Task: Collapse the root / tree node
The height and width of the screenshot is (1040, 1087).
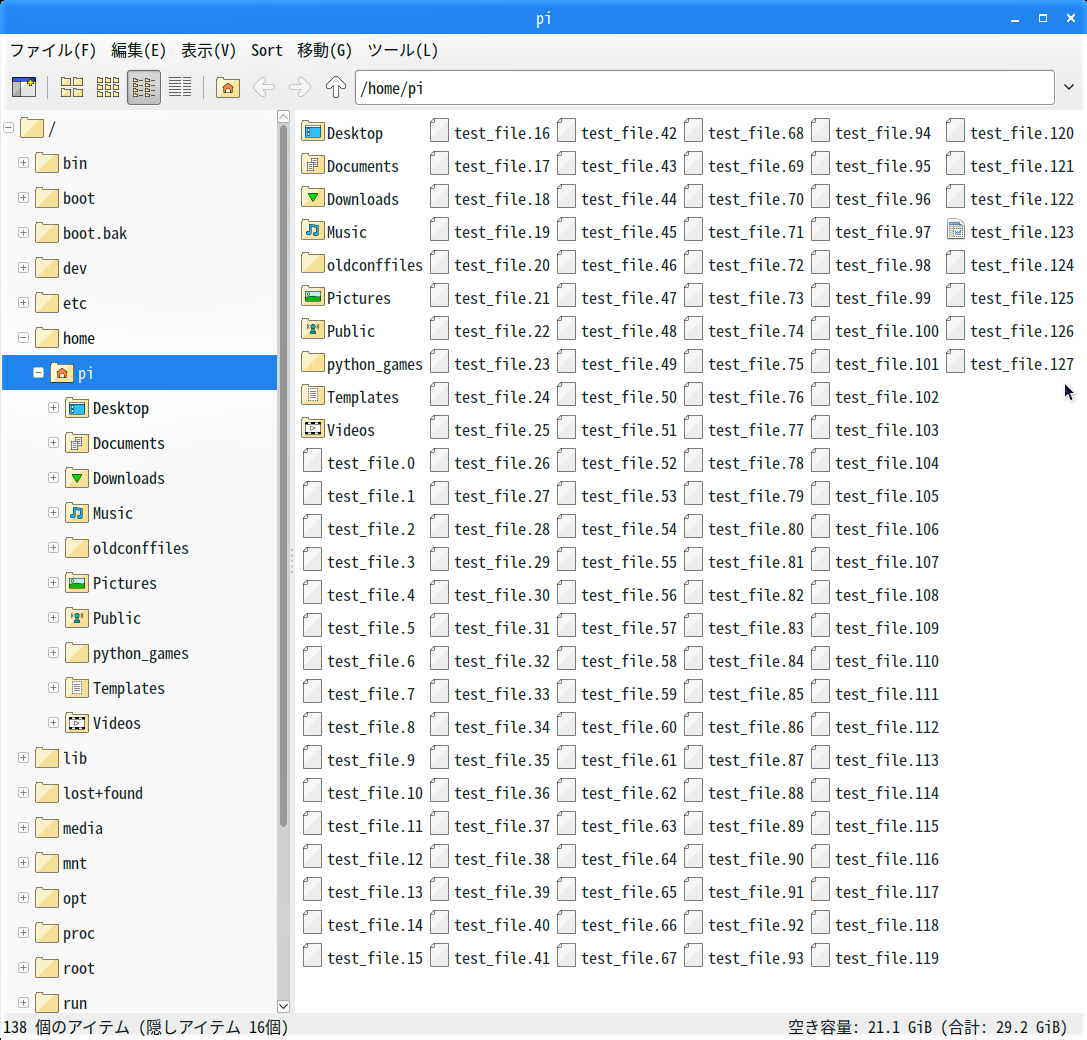Action: 9,128
